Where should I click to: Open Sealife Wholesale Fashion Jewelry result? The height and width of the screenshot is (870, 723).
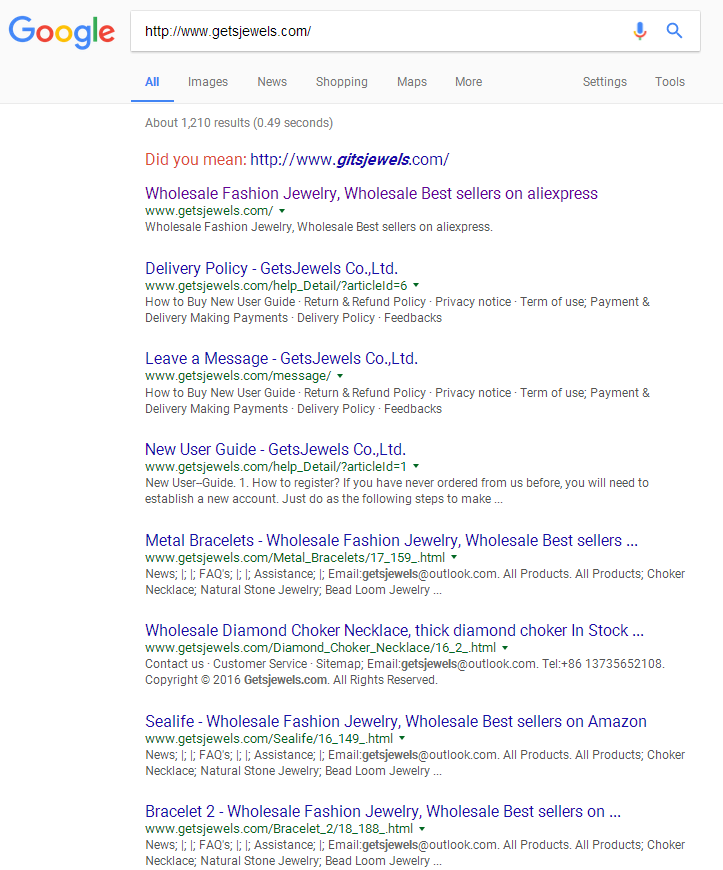(396, 721)
